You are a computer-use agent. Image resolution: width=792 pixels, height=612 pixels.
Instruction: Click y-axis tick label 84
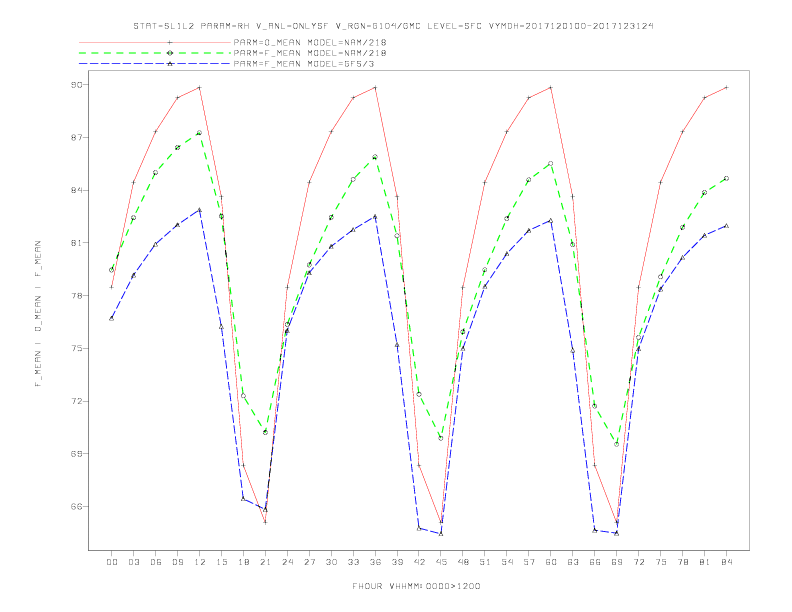(x=76, y=190)
